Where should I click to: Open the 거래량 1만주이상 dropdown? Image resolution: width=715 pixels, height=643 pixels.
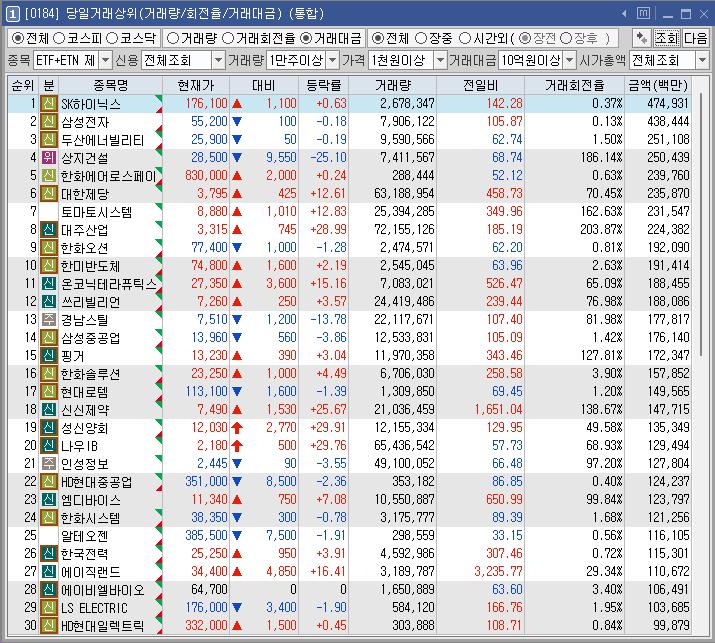pyautogui.click(x=333, y=60)
